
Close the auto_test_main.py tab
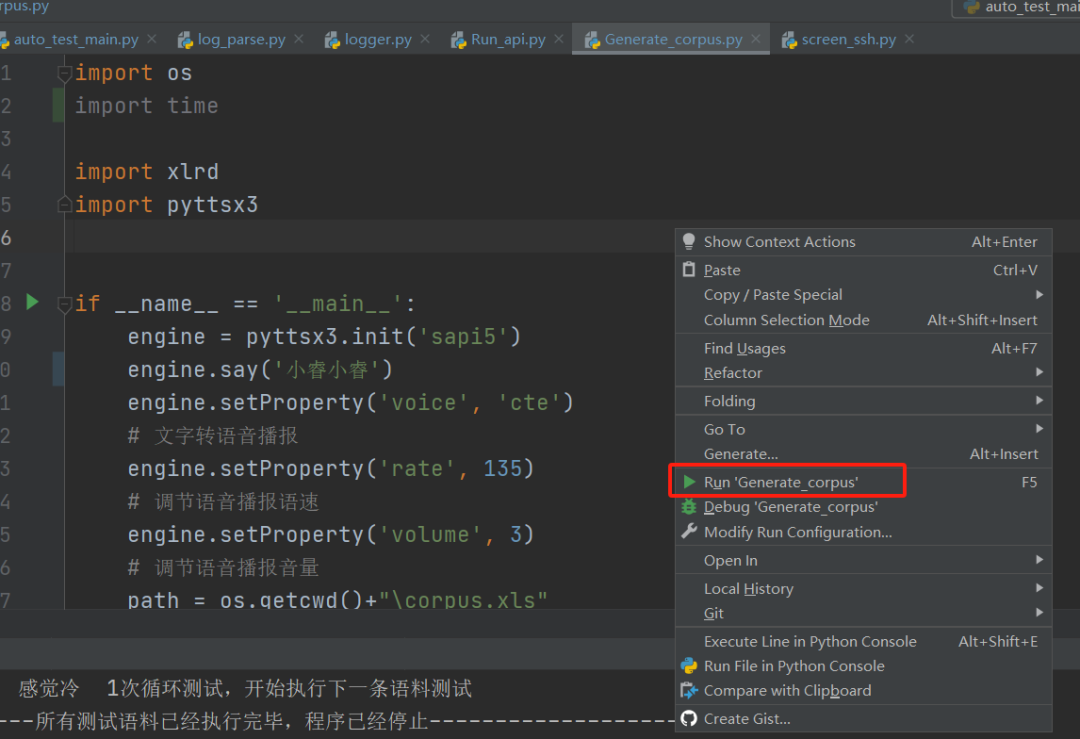(152, 39)
